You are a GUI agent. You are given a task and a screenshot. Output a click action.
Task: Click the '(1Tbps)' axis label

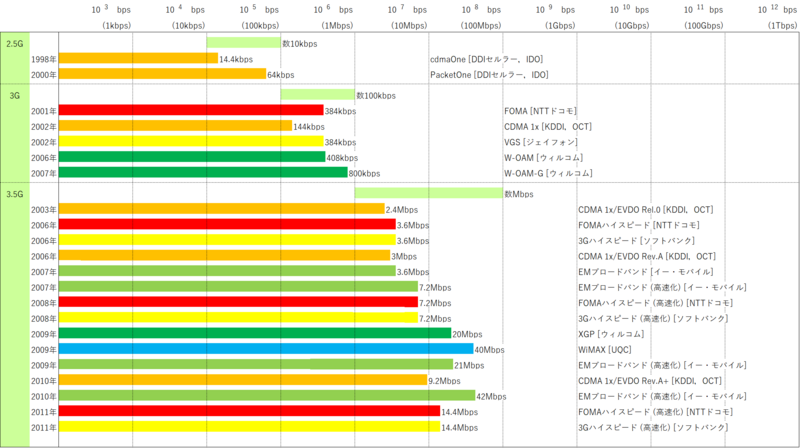pos(783,26)
